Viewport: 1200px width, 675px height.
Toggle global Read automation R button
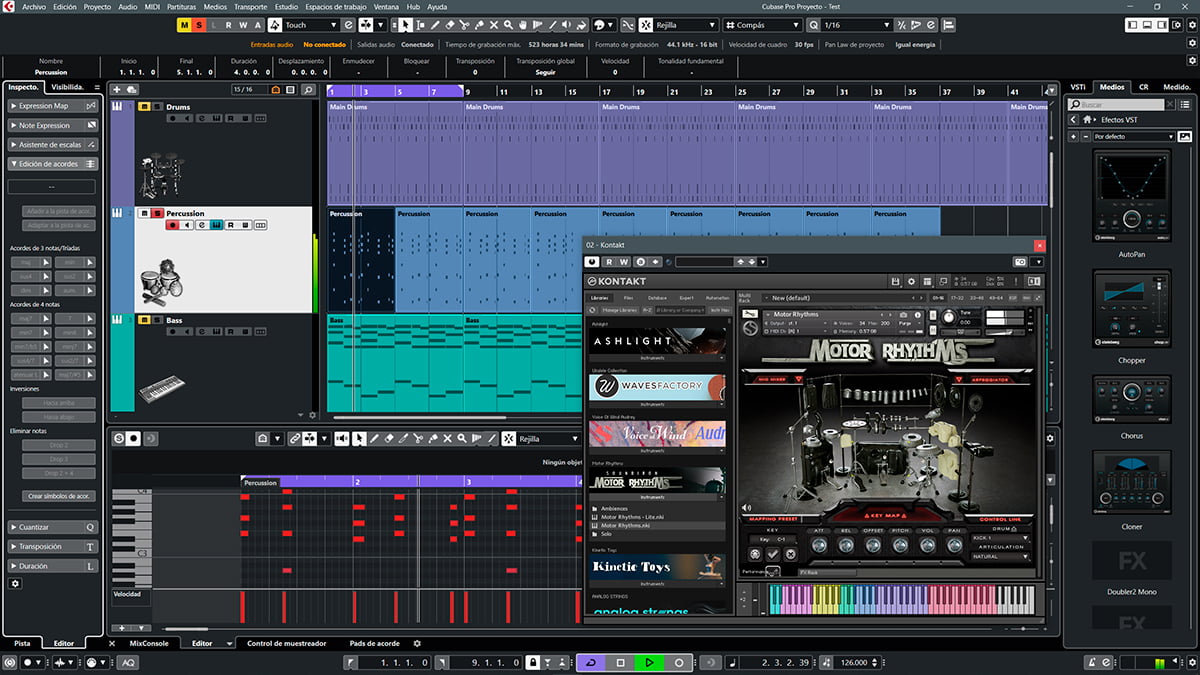[229, 25]
